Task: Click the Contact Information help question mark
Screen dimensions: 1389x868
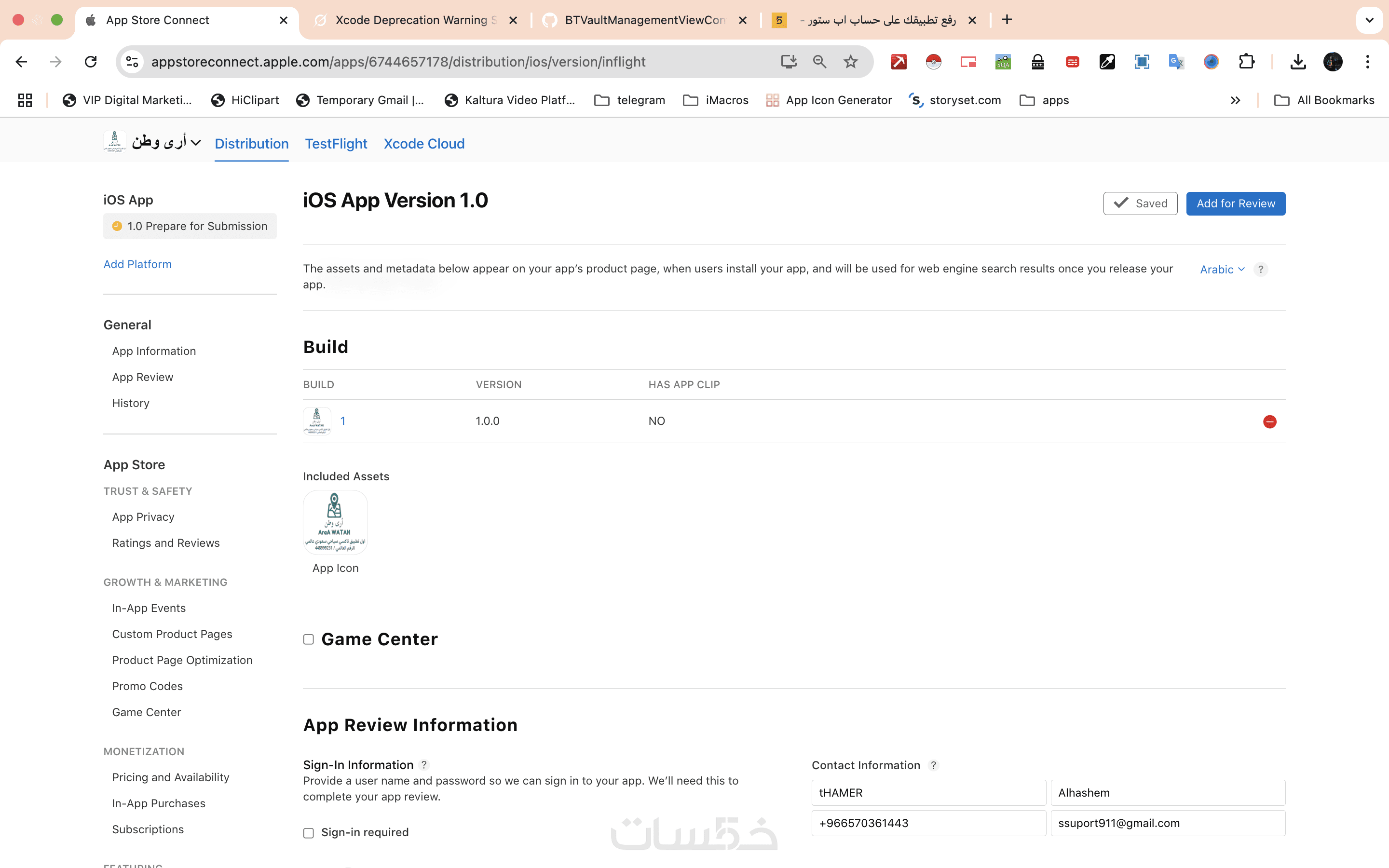Action: (x=933, y=765)
